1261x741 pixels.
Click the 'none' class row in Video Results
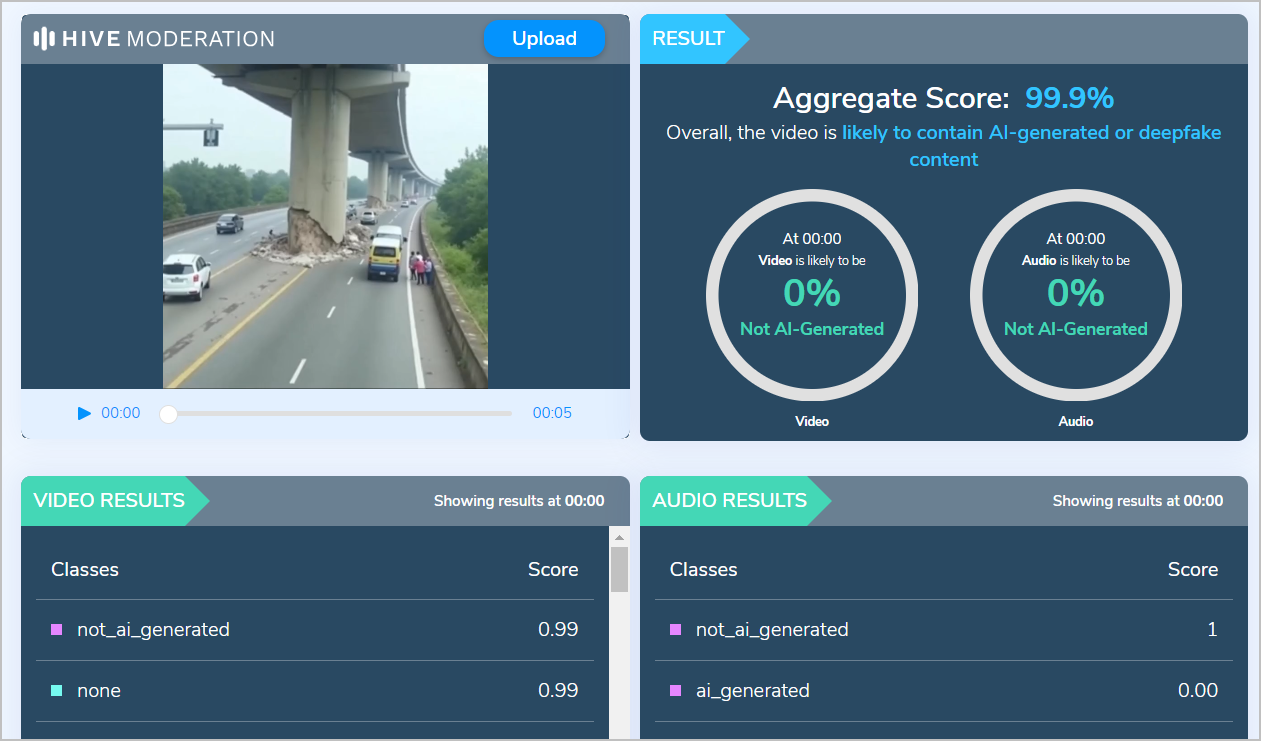(315, 691)
